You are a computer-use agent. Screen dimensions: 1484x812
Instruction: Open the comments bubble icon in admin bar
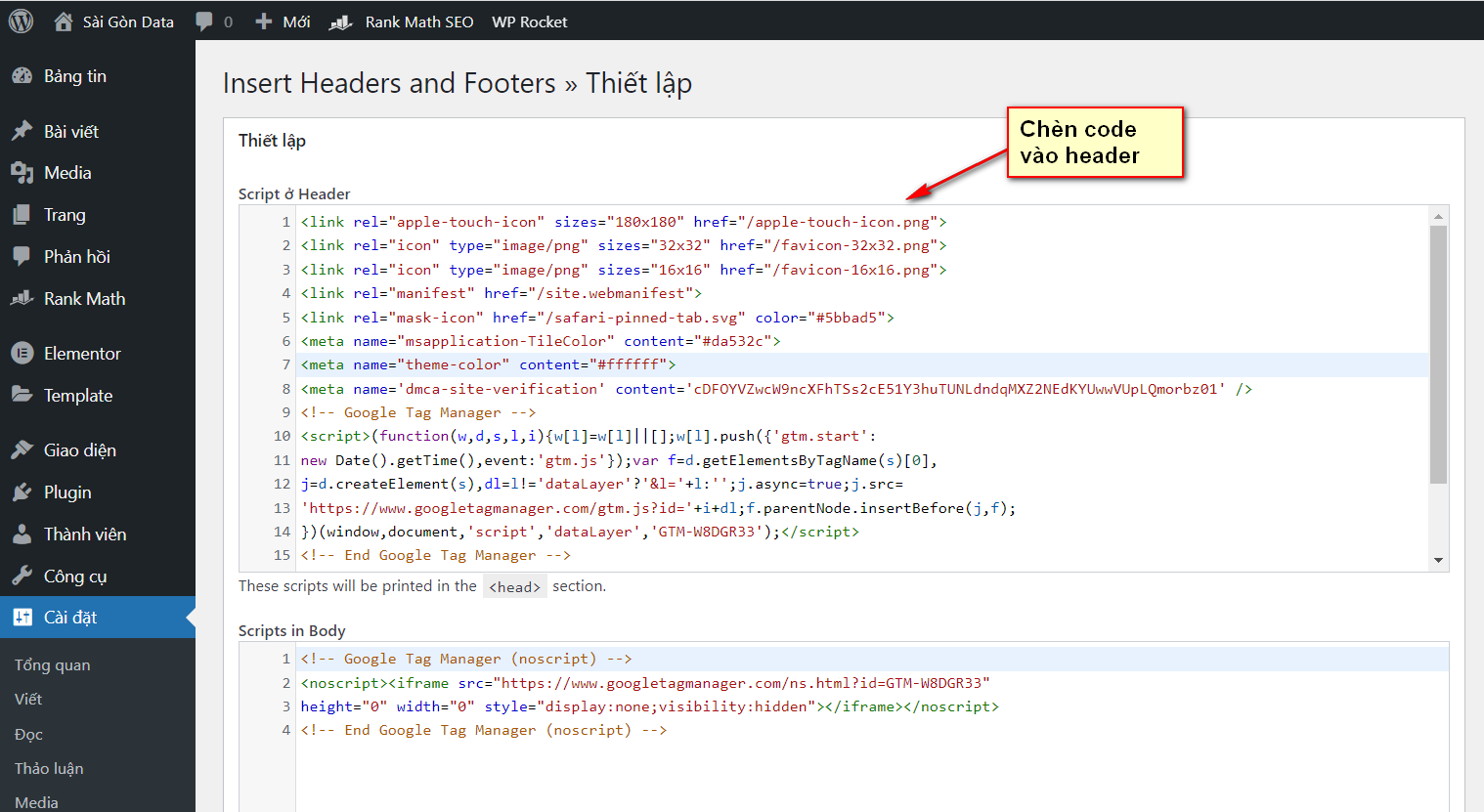(204, 21)
